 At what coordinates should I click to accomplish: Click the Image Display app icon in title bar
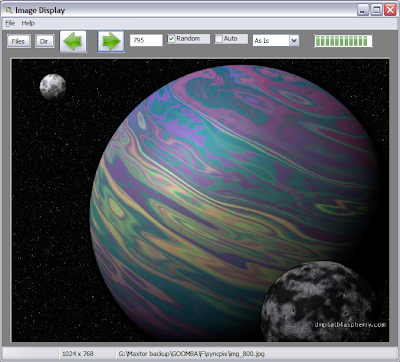pos(9,10)
